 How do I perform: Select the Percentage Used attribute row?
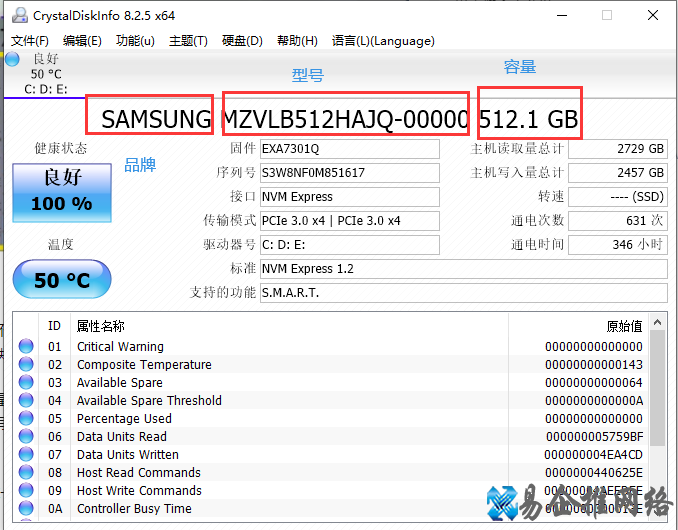click(x=331, y=418)
